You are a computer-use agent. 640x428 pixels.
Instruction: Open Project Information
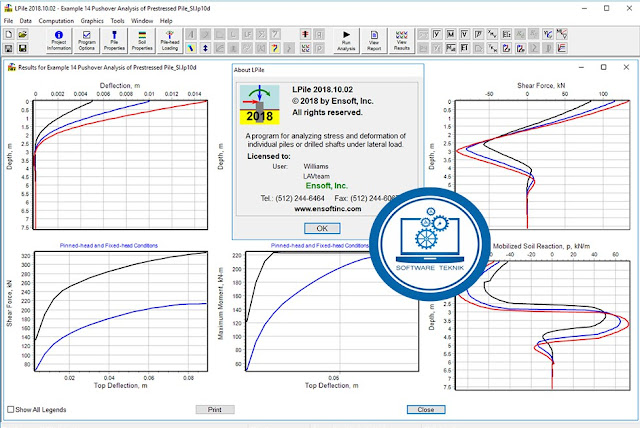pyautogui.click(x=59, y=40)
